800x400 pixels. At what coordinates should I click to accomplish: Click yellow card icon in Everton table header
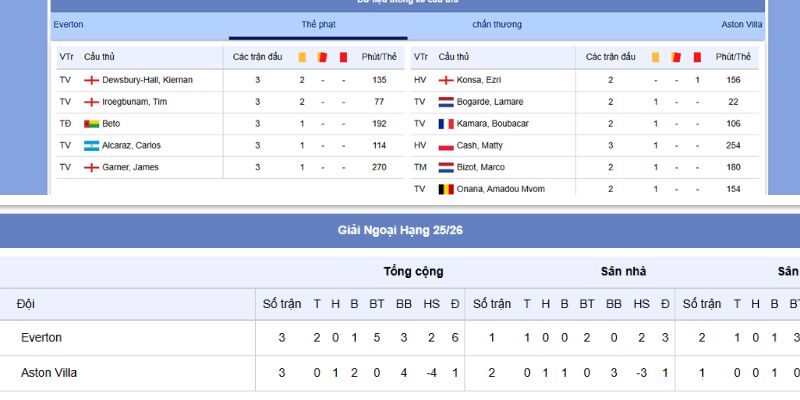(x=302, y=58)
